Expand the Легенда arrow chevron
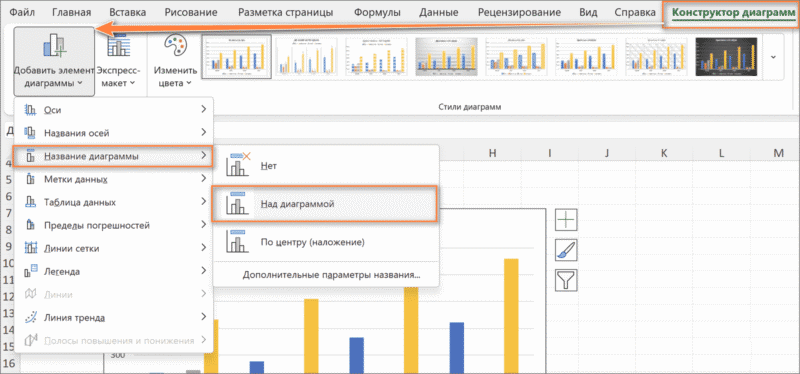Screen dimensions: 800x374 pos(204,270)
